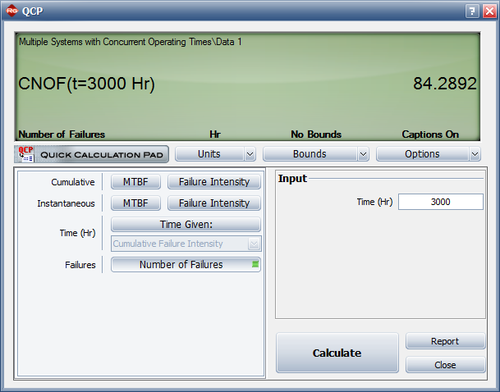500x392 pixels.
Task: Open the Cumulative Failure Intensity combo box
Action: [186, 244]
